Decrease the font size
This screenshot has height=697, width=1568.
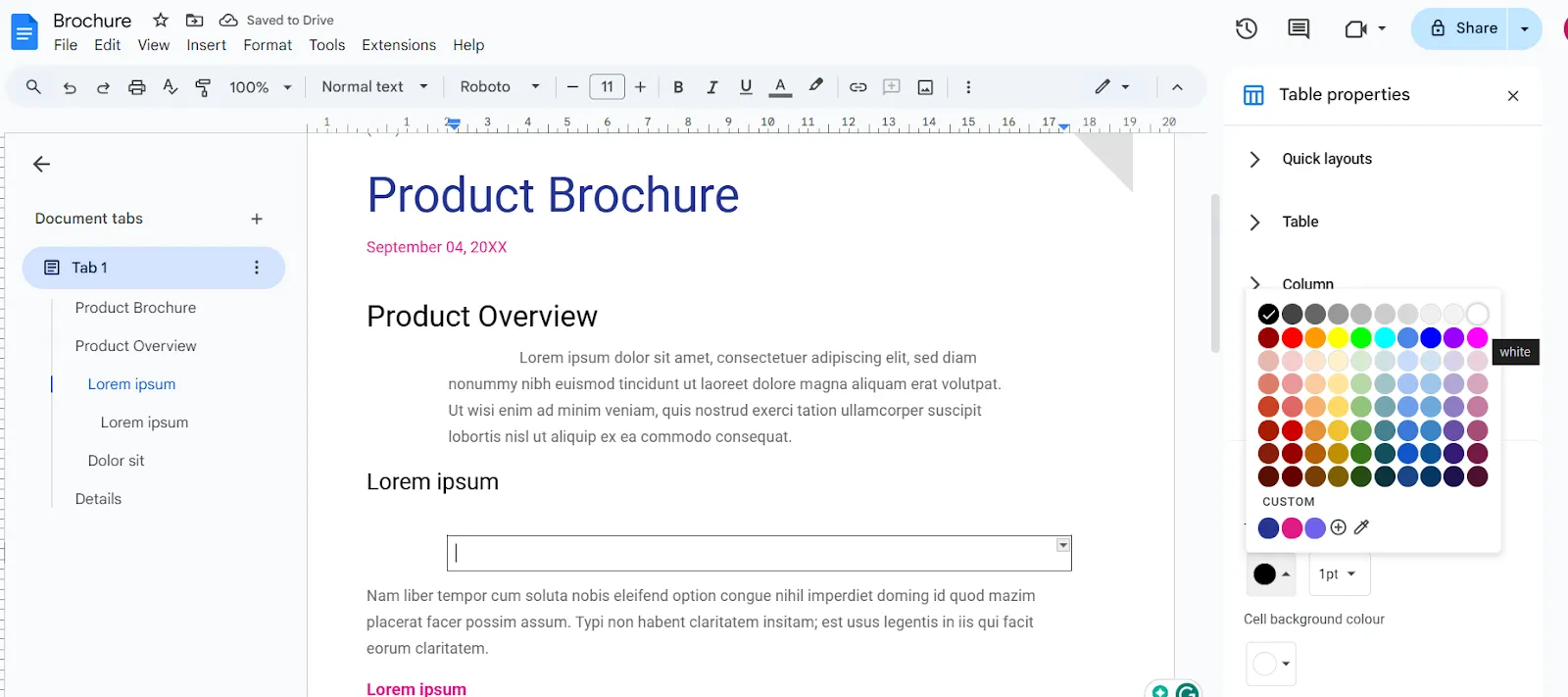click(x=573, y=87)
